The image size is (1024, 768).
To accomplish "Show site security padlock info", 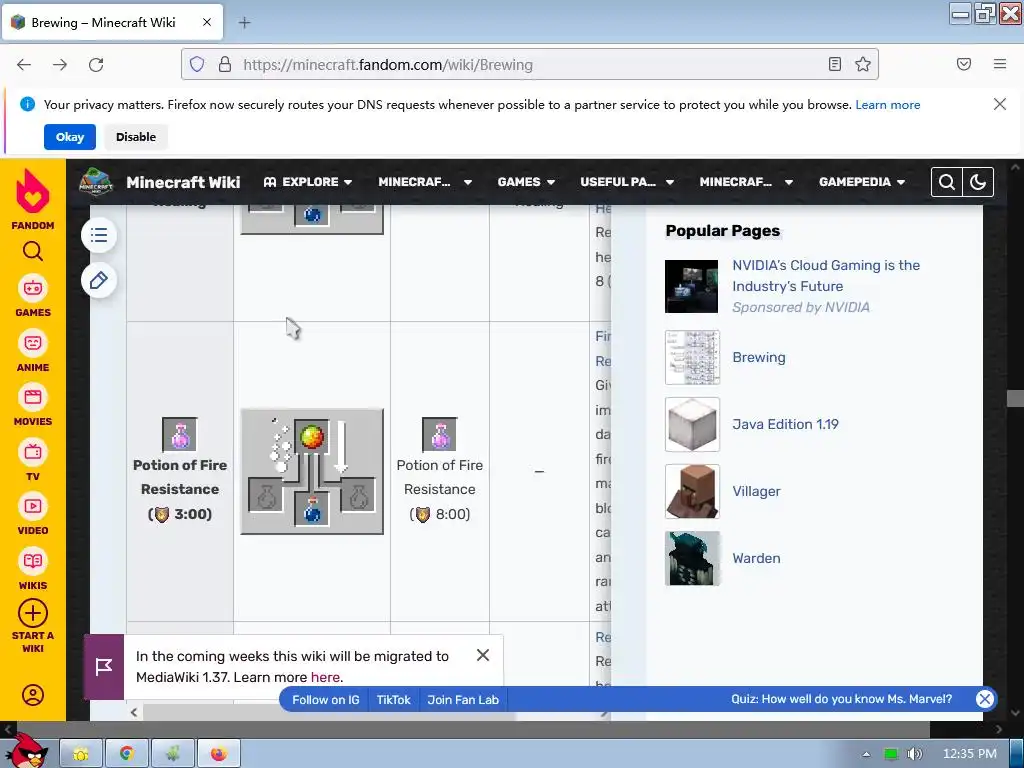I will (x=225, y=65).
